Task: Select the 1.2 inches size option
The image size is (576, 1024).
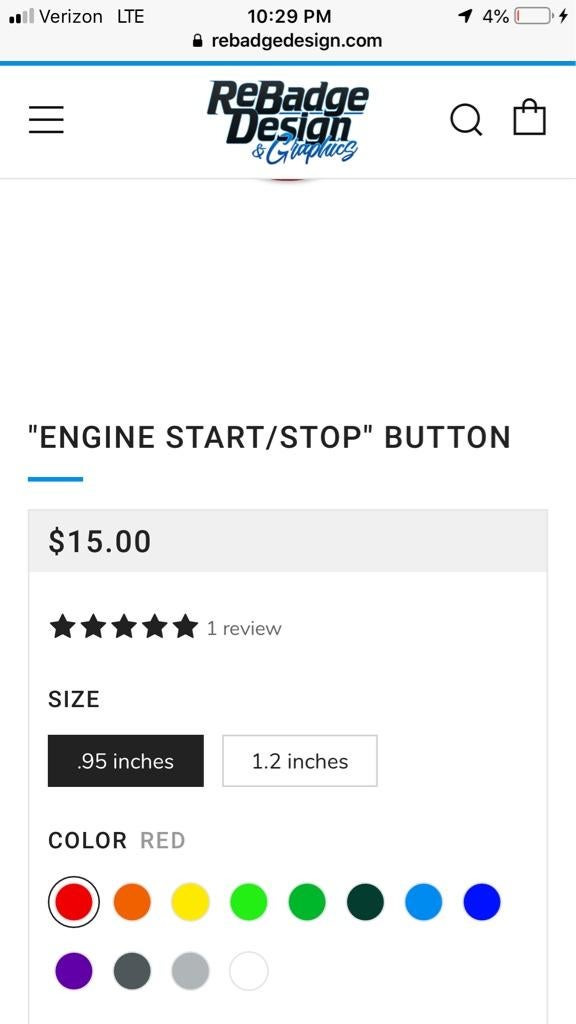Action: 299,761
